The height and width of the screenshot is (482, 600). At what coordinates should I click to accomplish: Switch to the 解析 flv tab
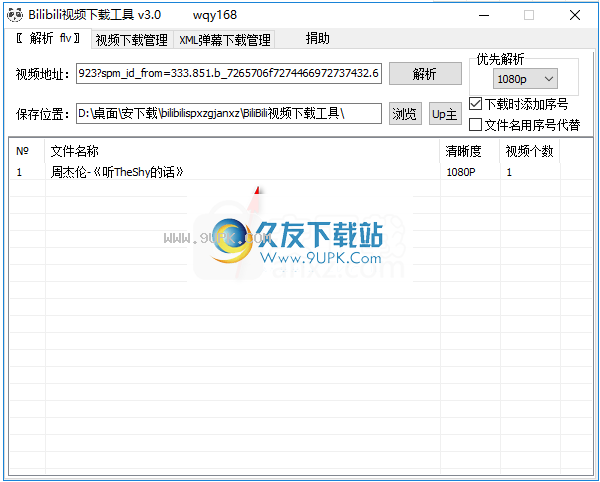[x=48, y=38]
